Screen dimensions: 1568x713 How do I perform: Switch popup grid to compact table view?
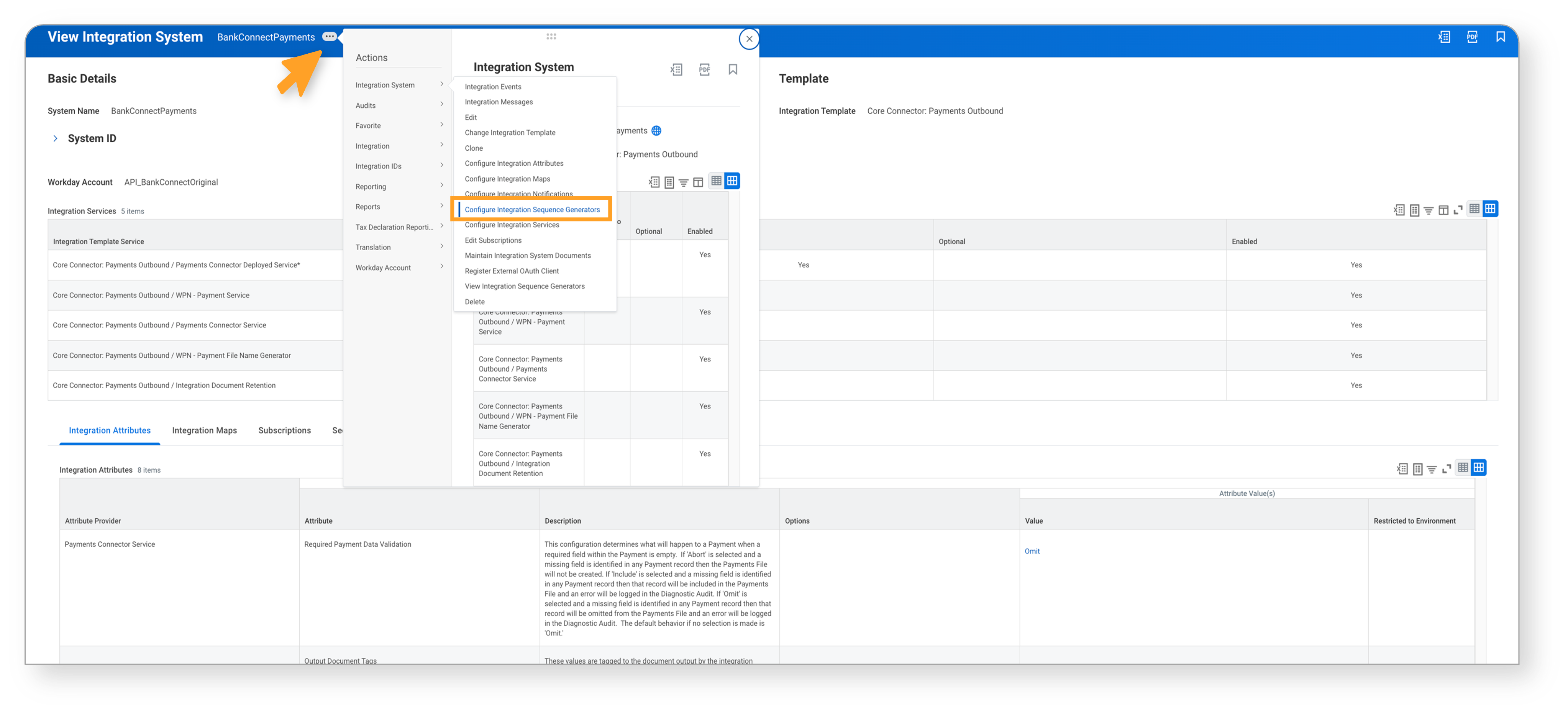coord(717,181)
